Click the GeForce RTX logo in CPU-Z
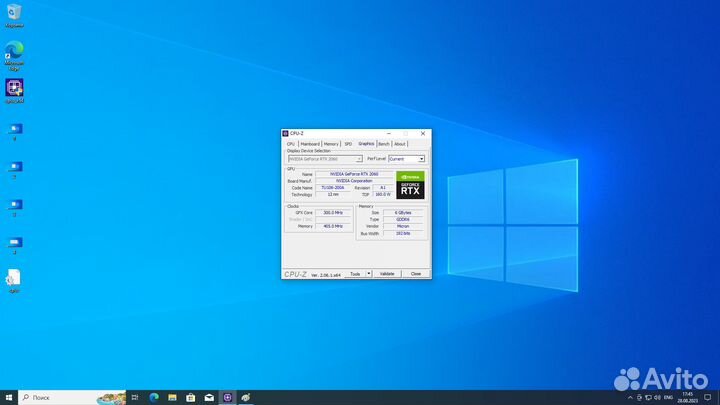This screenshot has height=405, width=720. [410, 185]
